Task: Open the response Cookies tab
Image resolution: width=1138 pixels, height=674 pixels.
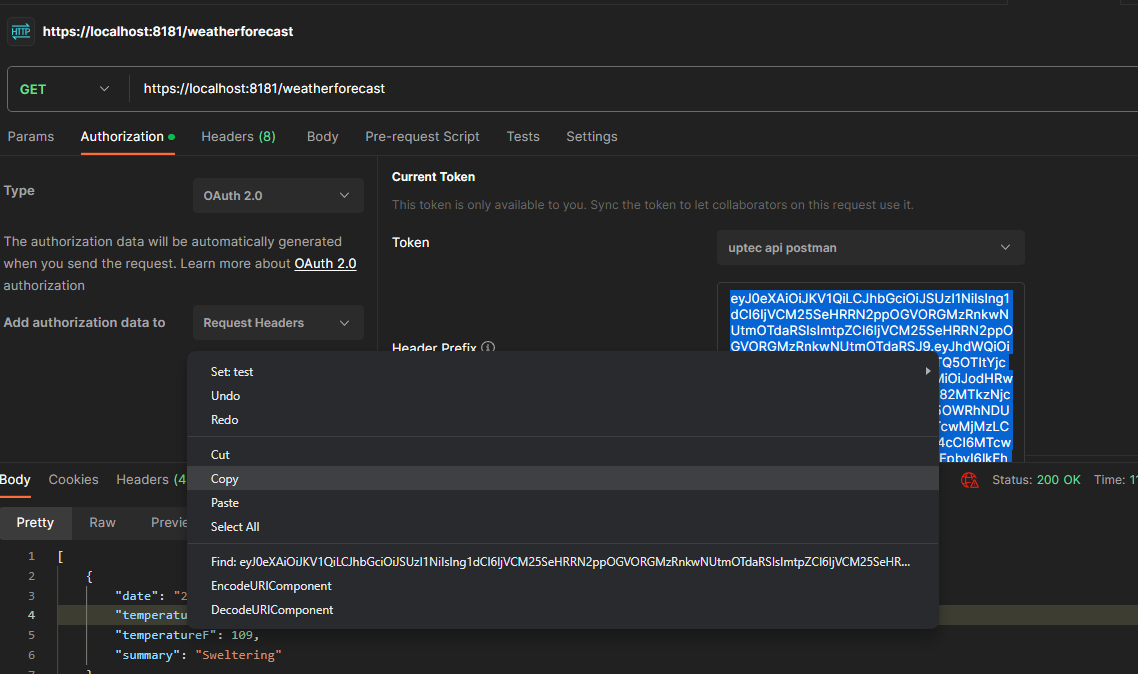Action: click(74, 480)
